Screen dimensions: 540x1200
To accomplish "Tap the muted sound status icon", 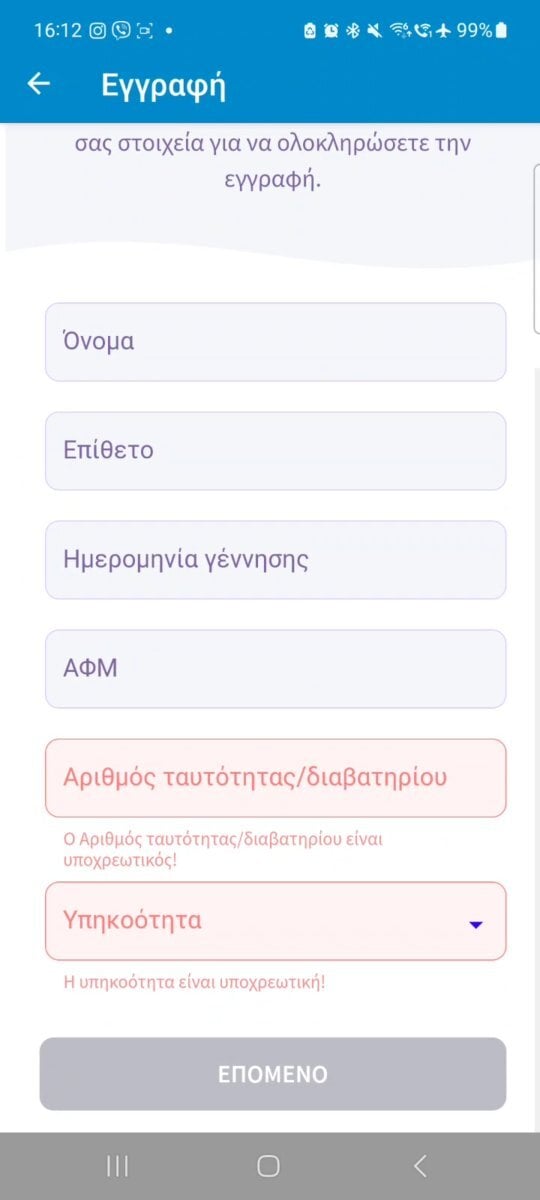I will coord(375,30).
